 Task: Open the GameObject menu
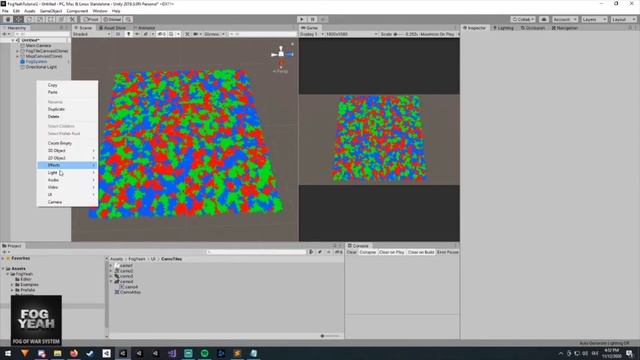(51, 11)
